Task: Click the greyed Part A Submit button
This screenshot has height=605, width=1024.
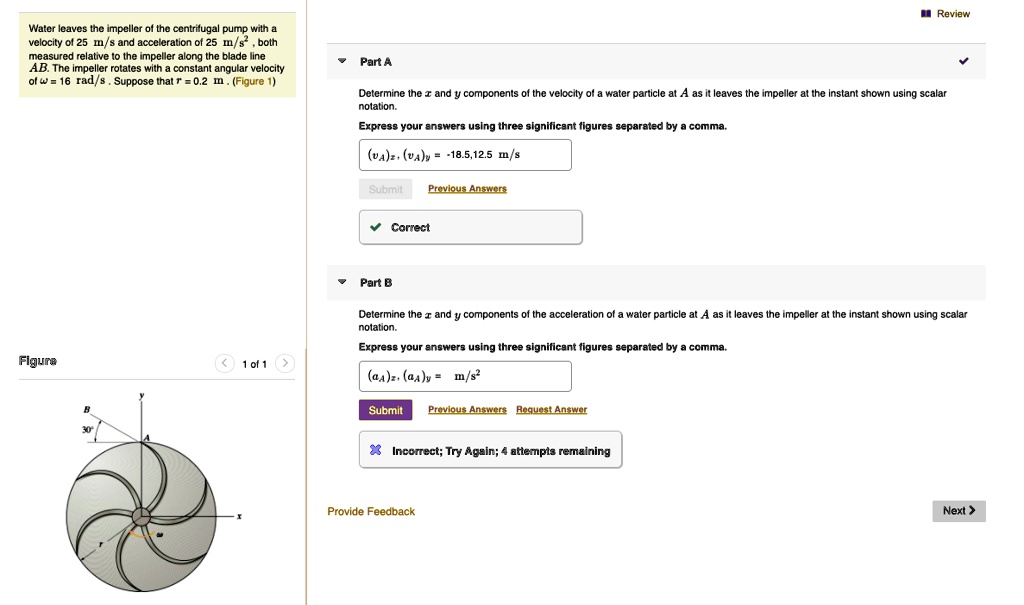Action: pyautogui.click(x=385, y=189)
